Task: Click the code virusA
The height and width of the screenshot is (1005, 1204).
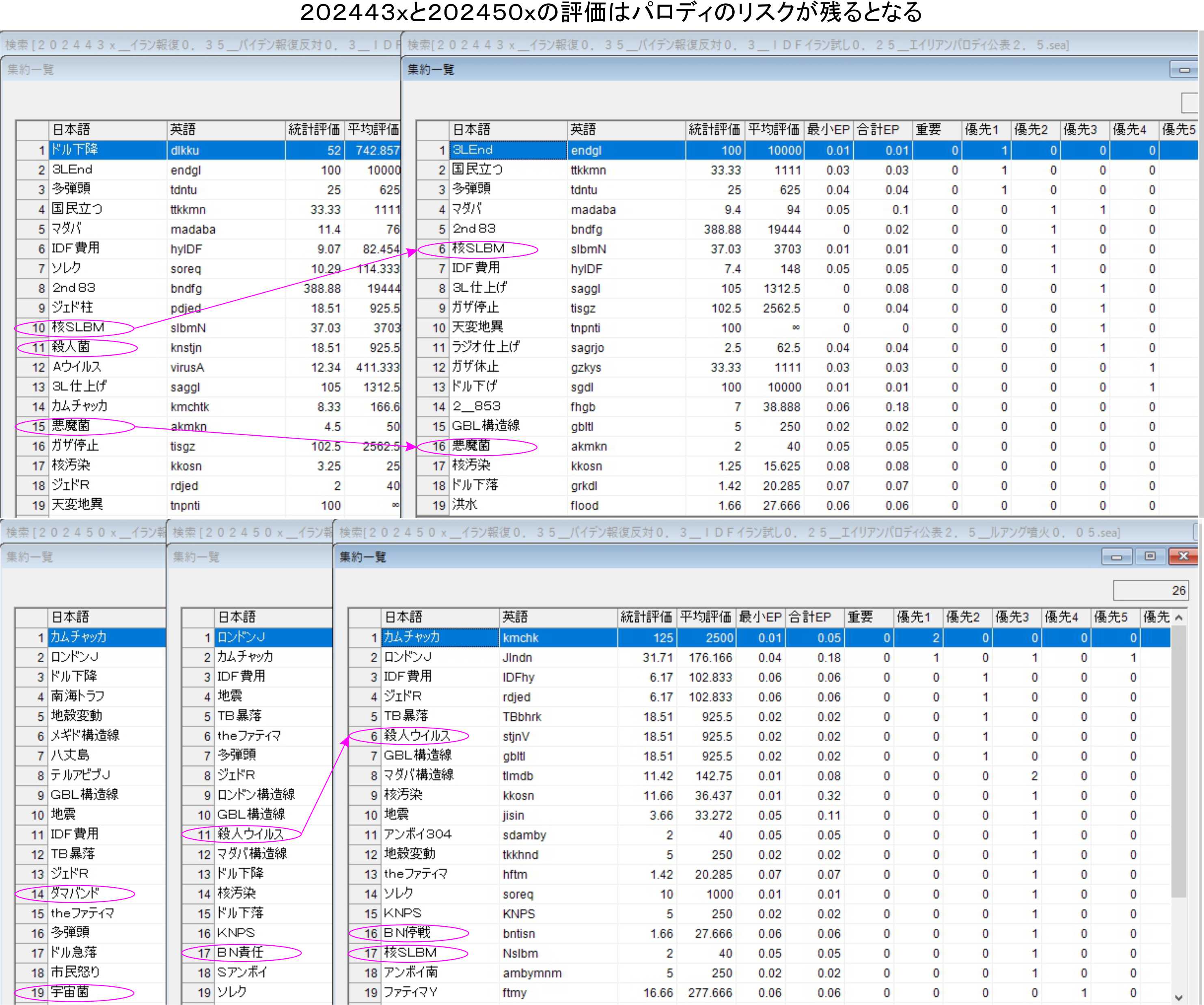Action: (x=188, y=367)
